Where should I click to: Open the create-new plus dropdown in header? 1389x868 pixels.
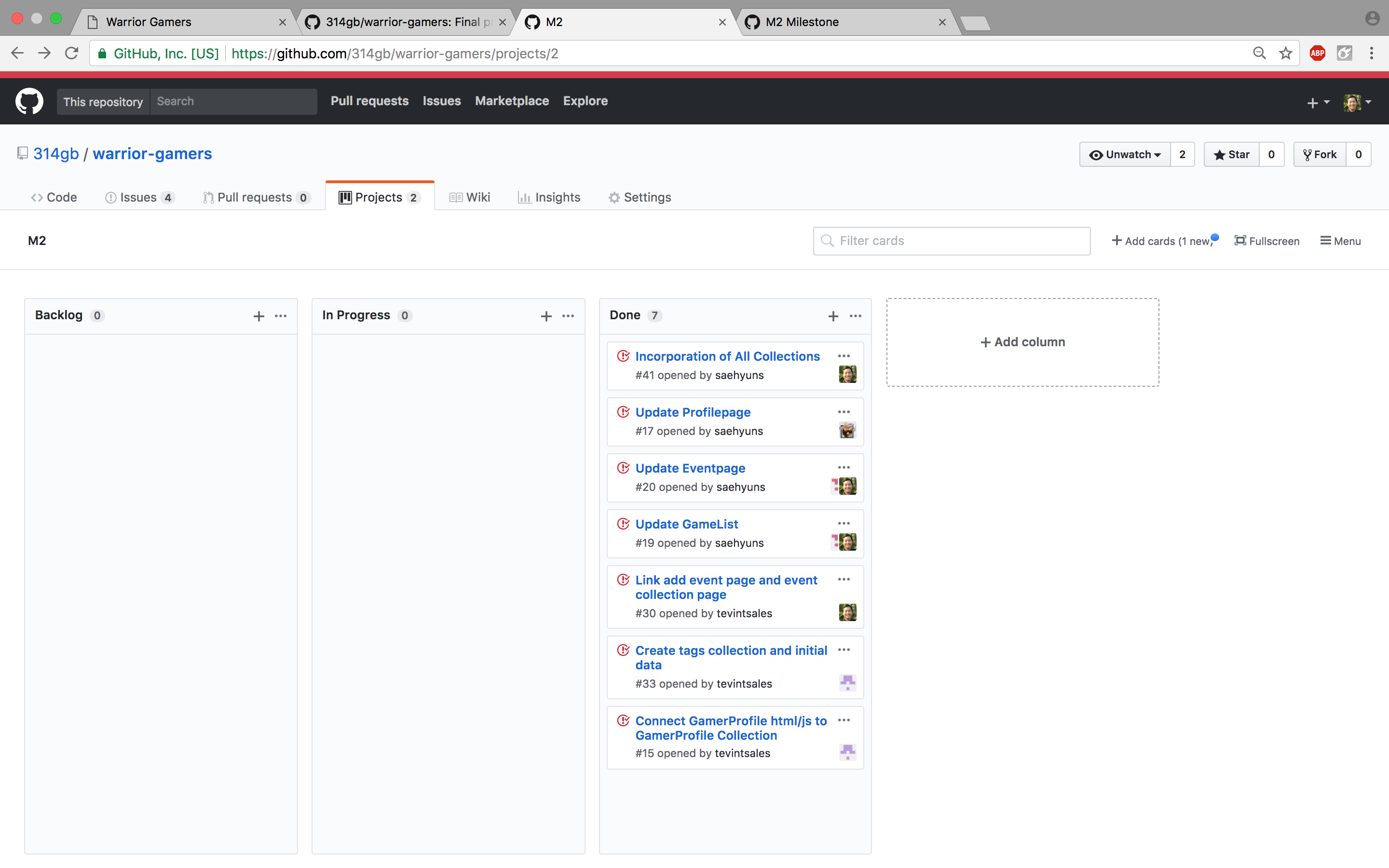(1318, 102)
